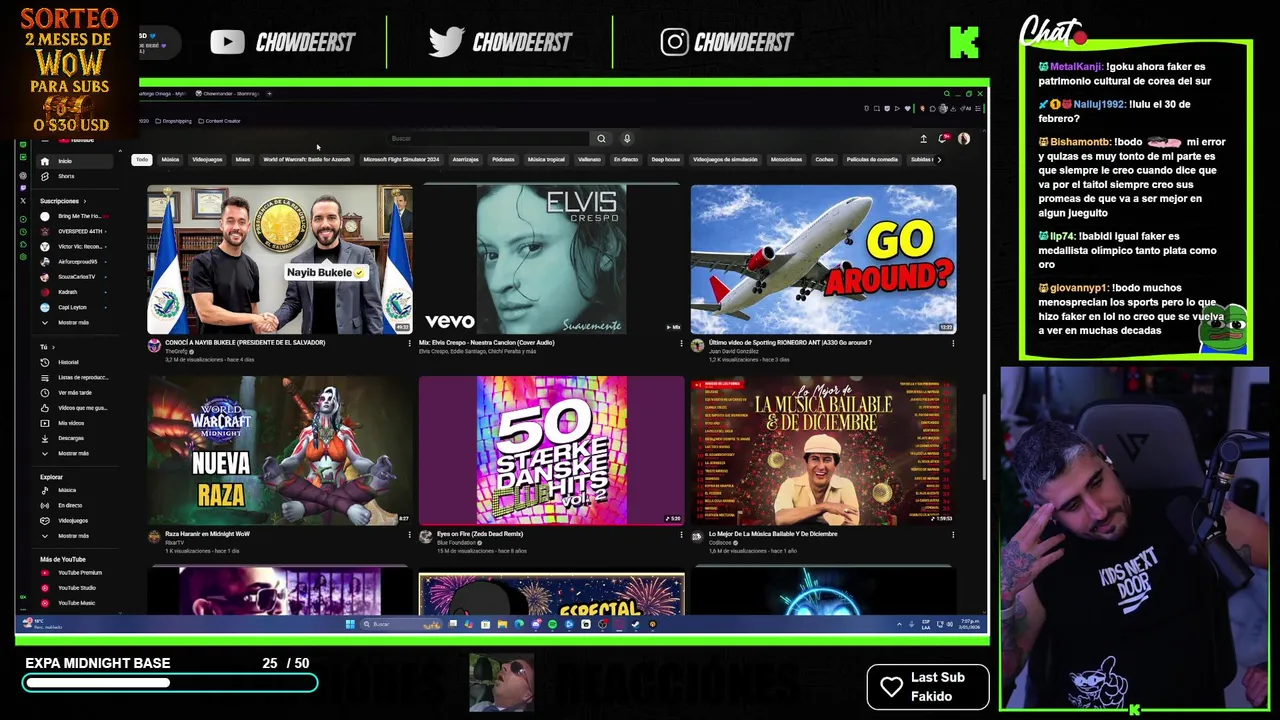Viewport: 1280px width, 720px height.
Task: Open options for Eyes on Fire video
Action: pos(680,535)
